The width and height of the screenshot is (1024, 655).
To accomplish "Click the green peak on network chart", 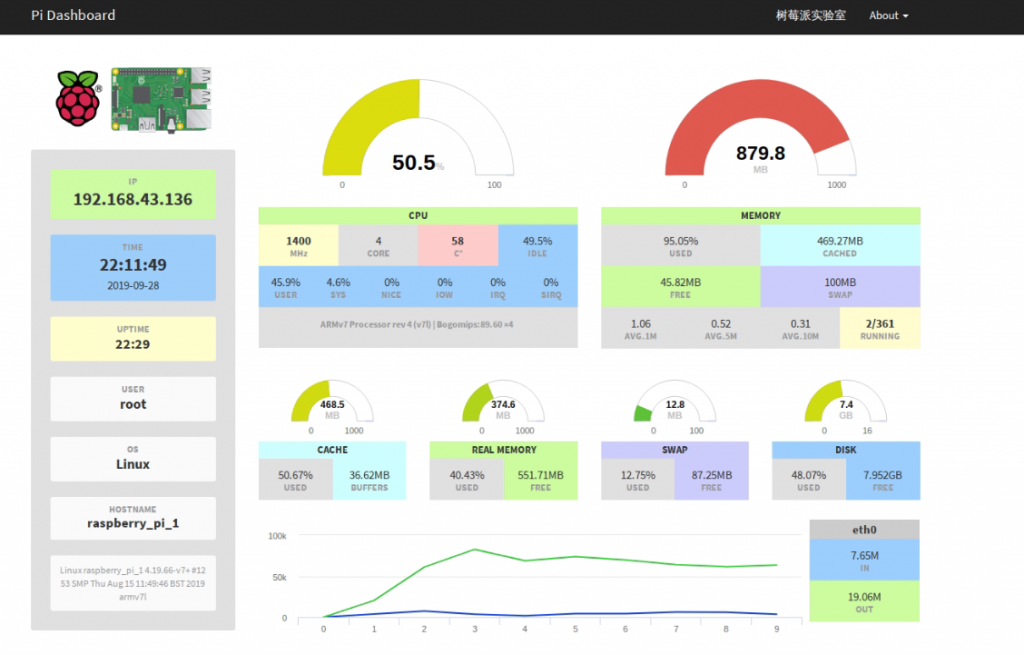I will tap(475, 550).
